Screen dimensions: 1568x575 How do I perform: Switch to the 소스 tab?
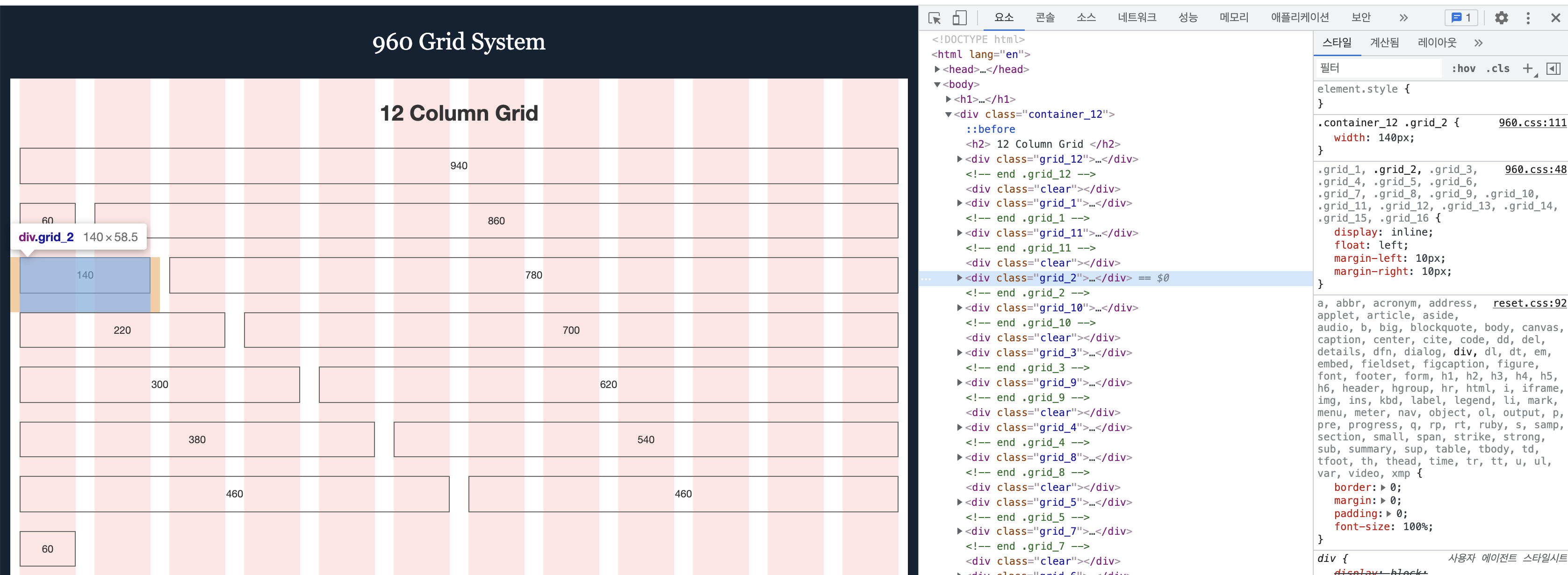coord(1086,18)
